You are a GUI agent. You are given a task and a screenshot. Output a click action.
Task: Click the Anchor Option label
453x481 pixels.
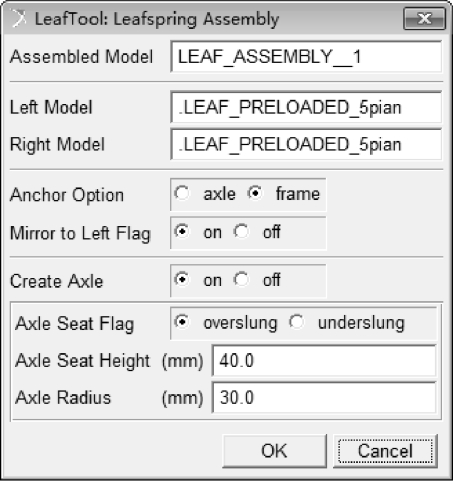[67, 195]
